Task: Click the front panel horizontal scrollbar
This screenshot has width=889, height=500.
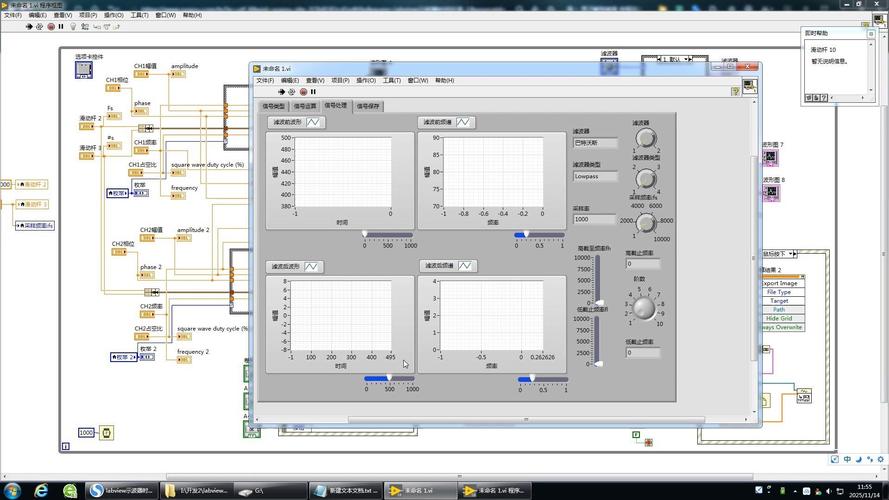Action: coord(526,420)
